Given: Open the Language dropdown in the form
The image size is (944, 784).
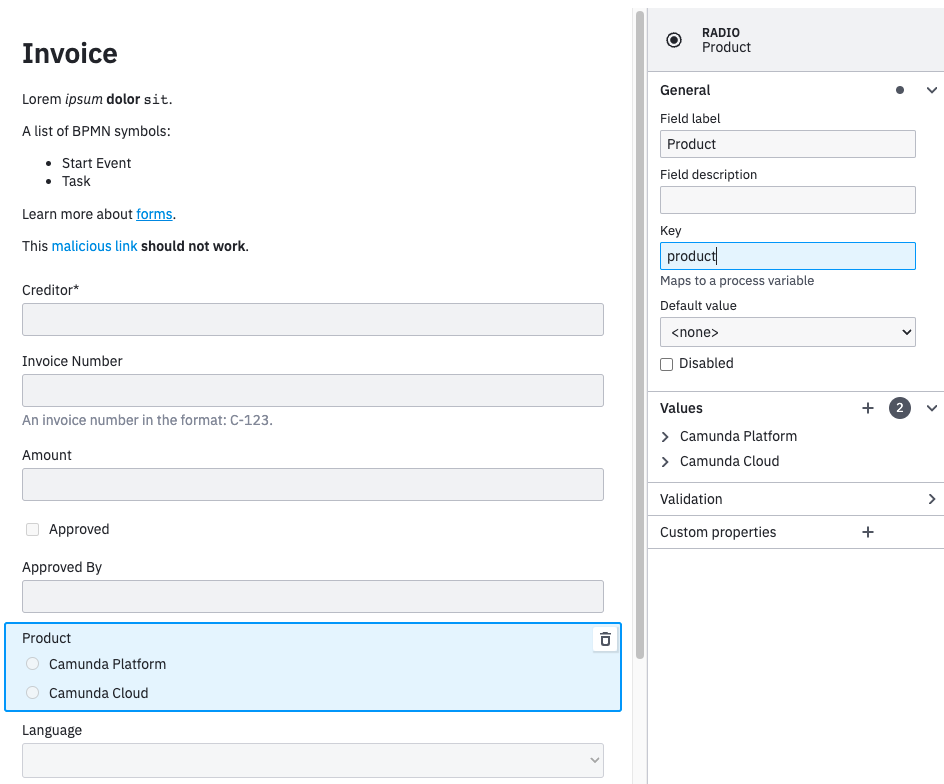Looking at the screenshot, I should (x=312, y=760).
